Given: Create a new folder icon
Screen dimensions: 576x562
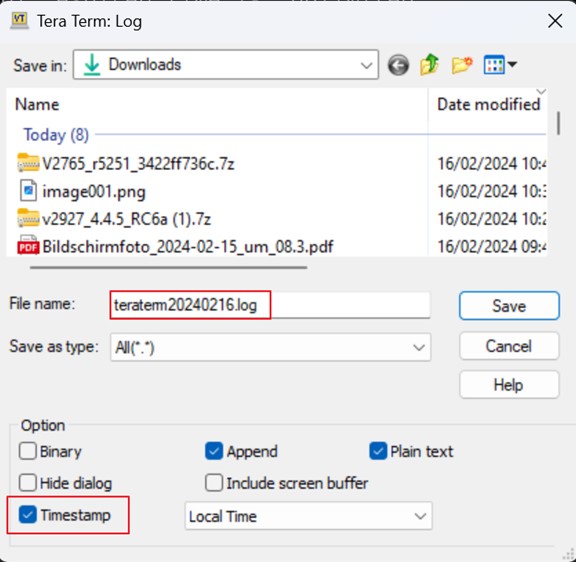Looking at the screenshot, I should tap(462, 65).
